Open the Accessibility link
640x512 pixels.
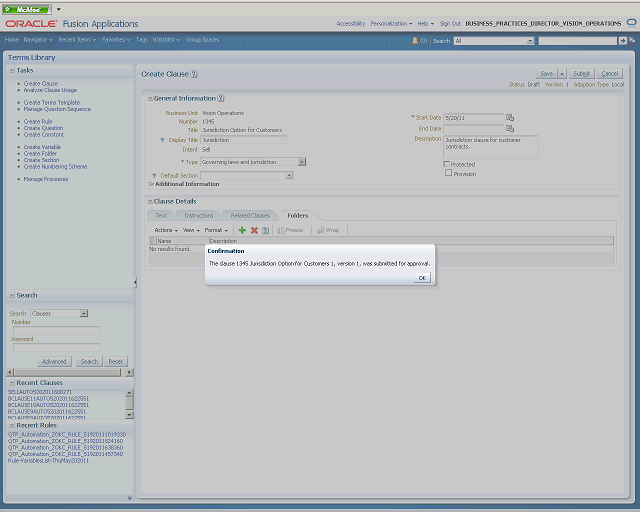(x=351, y=24)
